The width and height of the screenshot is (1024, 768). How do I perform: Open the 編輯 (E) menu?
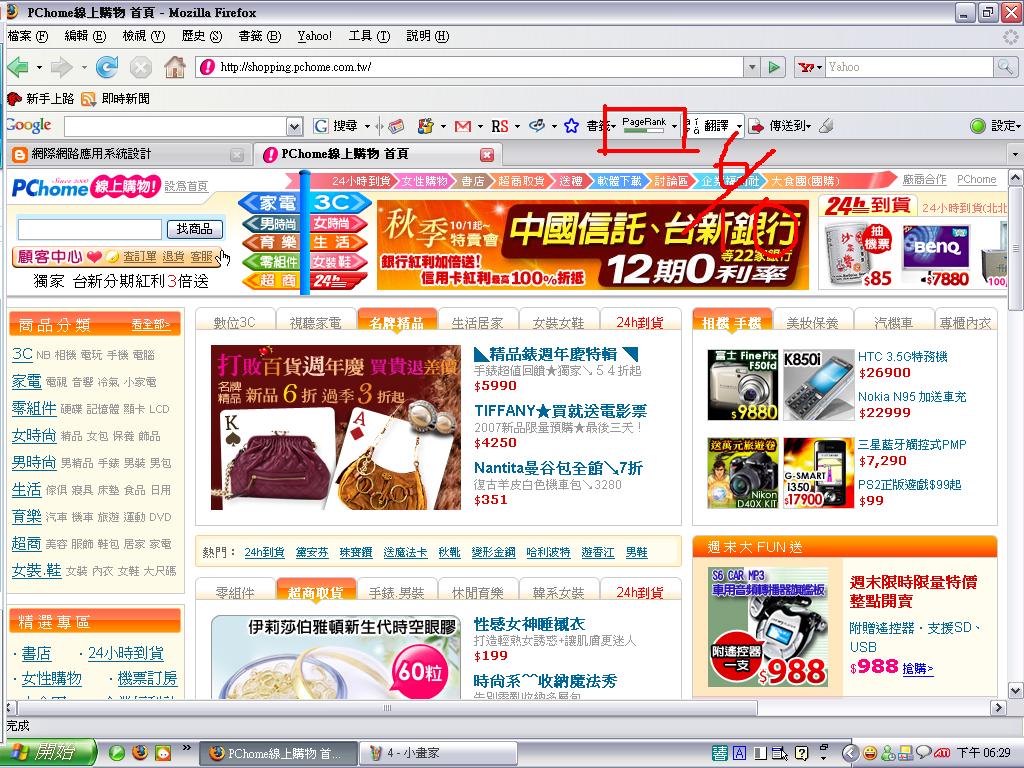85,36
